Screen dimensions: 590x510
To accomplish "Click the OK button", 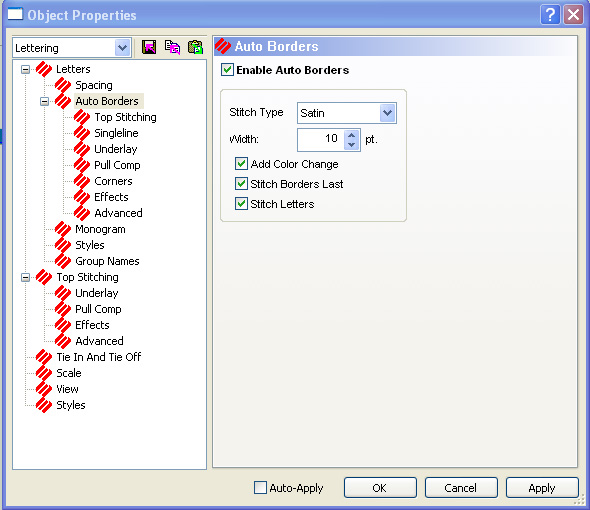I will coord(380,488).
